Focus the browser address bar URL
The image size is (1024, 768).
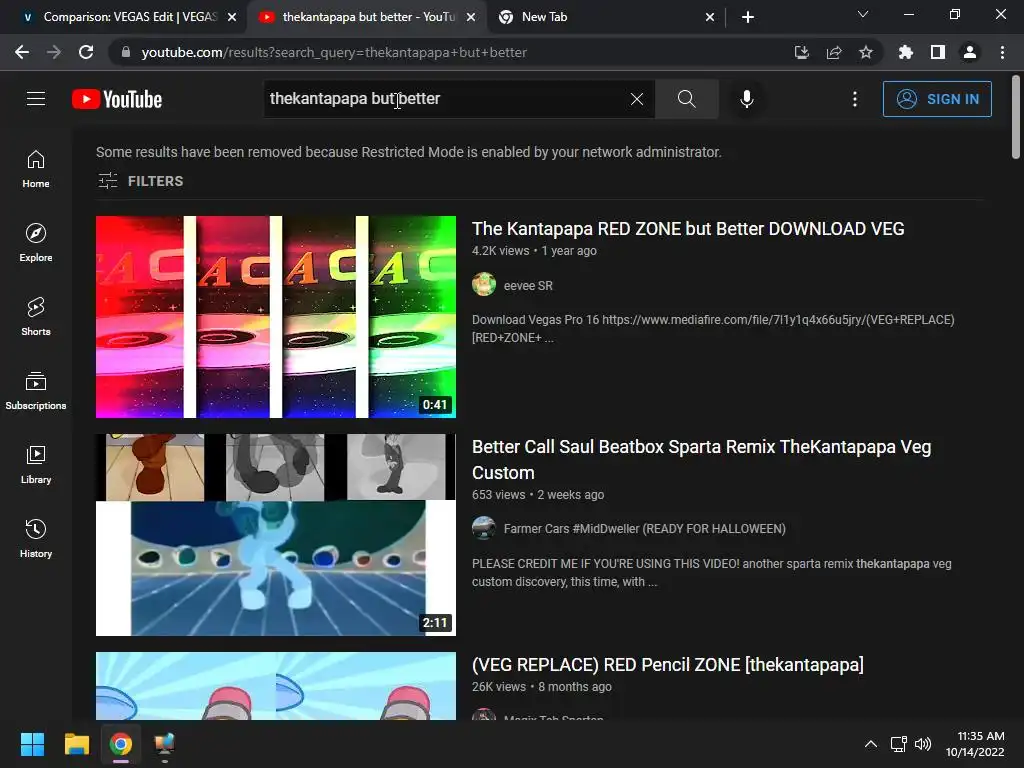point(334,52)
